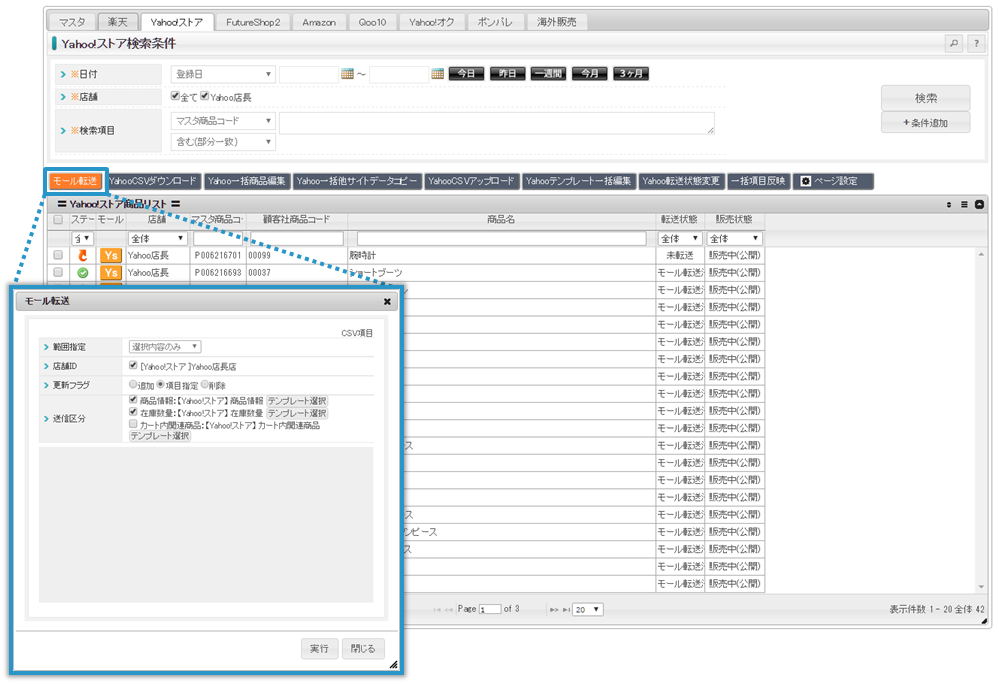Screen dimensions: 999x684
Task: Collapse the product list panel with the round icon
Action: click(x=979, y=204)
